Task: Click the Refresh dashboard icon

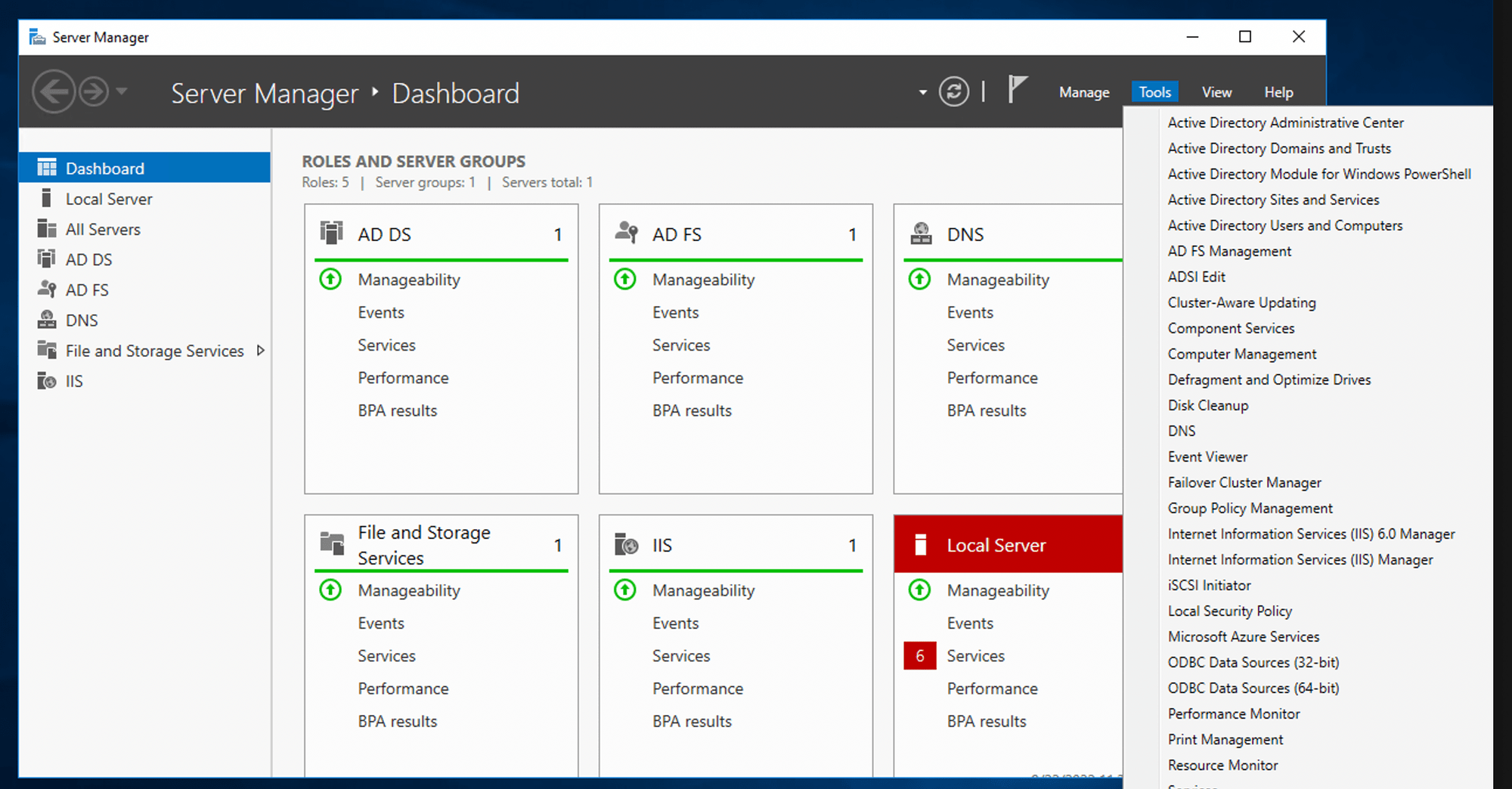Action: click(x=953, y=92)
